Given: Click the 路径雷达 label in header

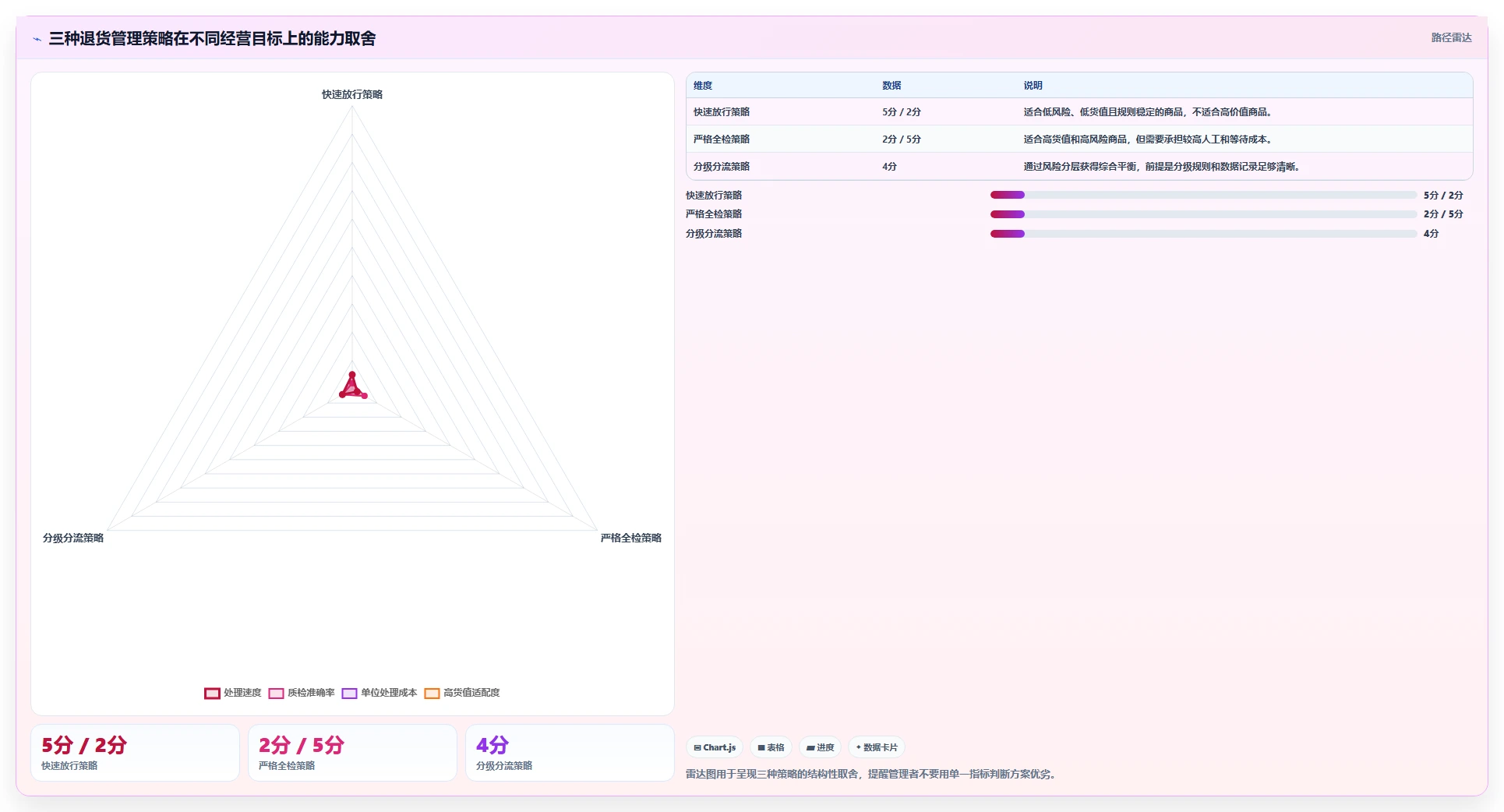Looking at the screenshot, I should click(x=1451, y=37).
